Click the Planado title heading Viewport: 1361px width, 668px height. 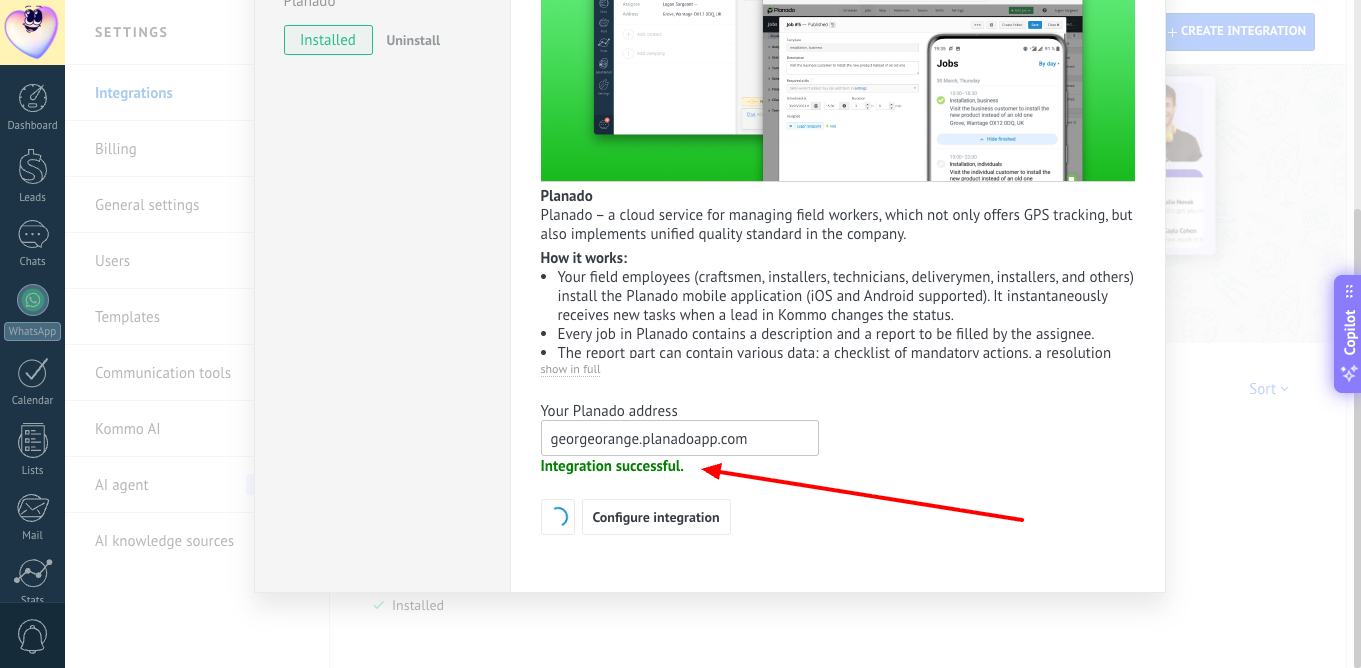[567, 196]
